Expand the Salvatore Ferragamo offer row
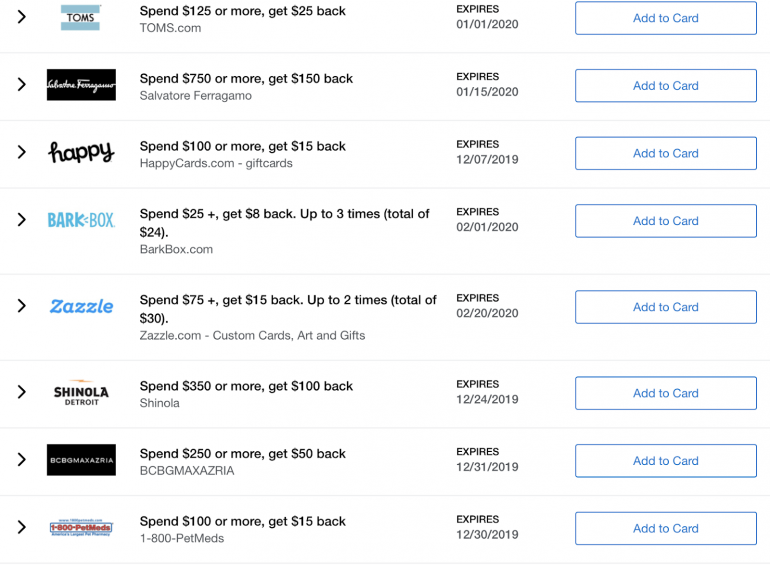Screen dimensions: 770x565 coord(21,85)
